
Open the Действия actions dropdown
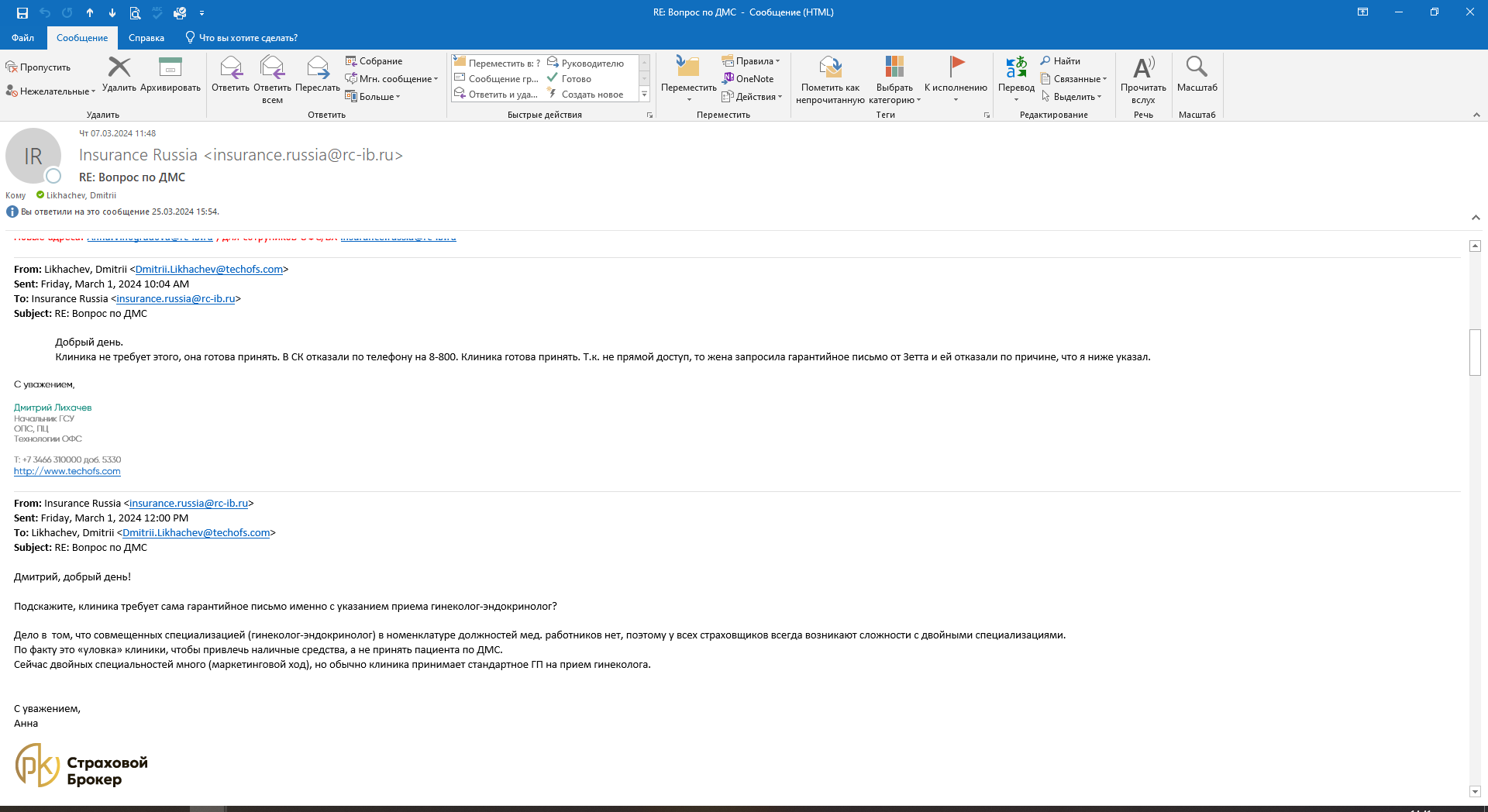(752, 97)
